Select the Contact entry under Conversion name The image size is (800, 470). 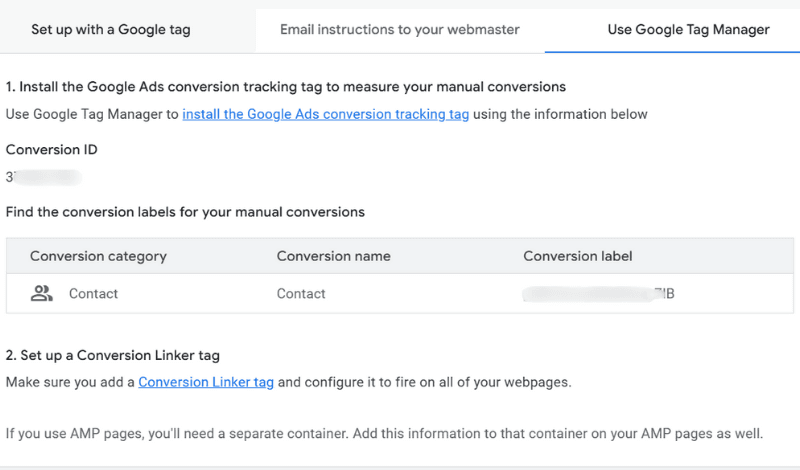coord(301,294)
